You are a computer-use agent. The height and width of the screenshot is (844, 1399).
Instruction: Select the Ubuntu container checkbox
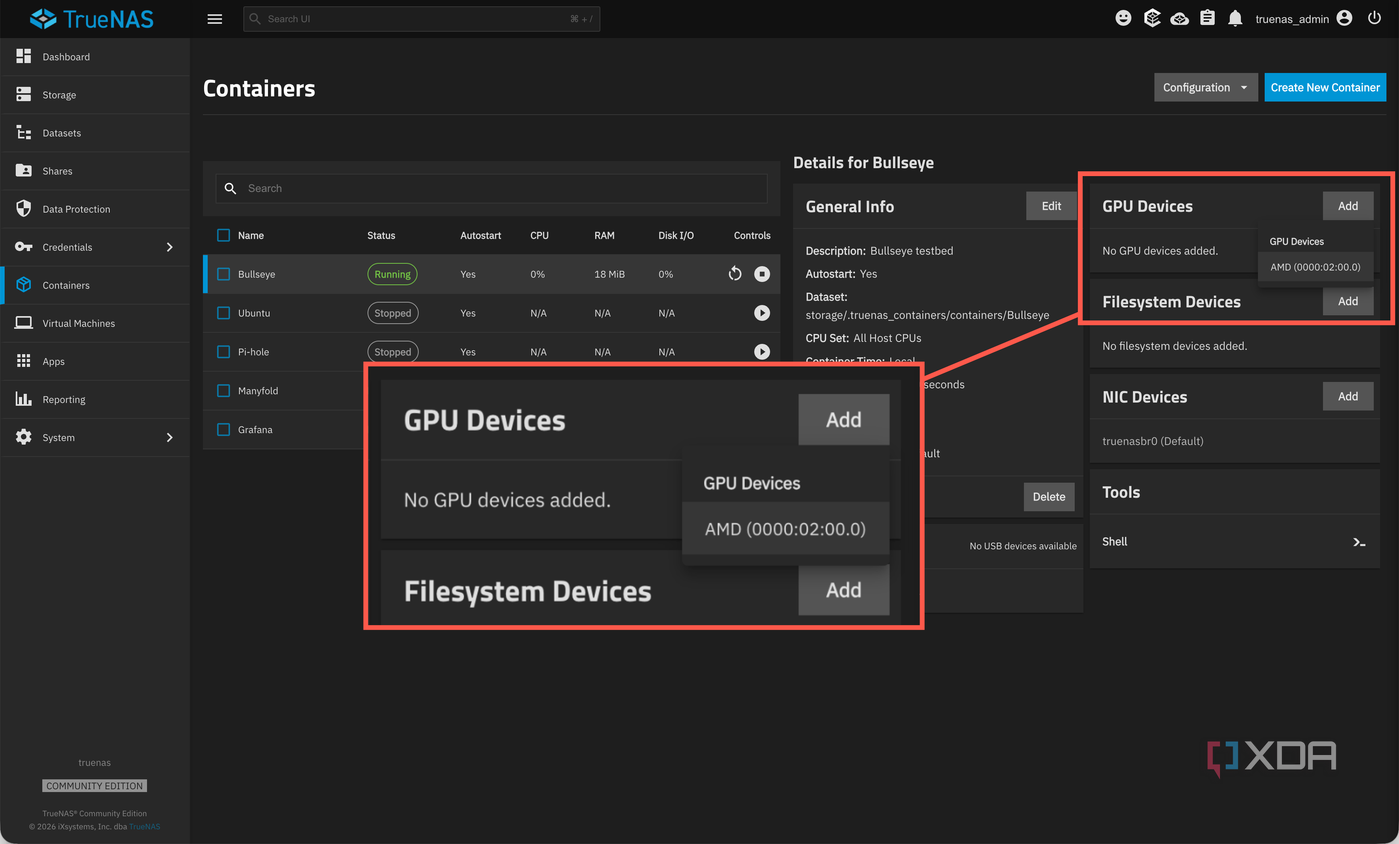pyautogui.click(x=224, y=313)
